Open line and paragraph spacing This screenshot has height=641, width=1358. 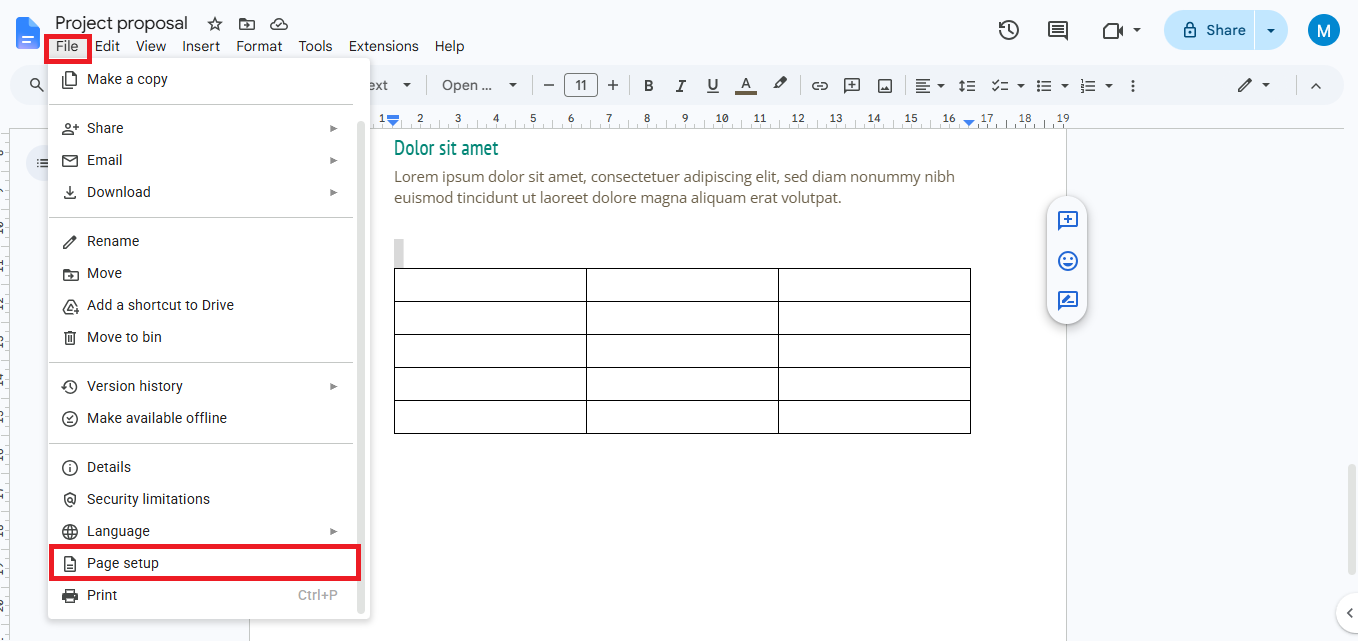point(967,86)
